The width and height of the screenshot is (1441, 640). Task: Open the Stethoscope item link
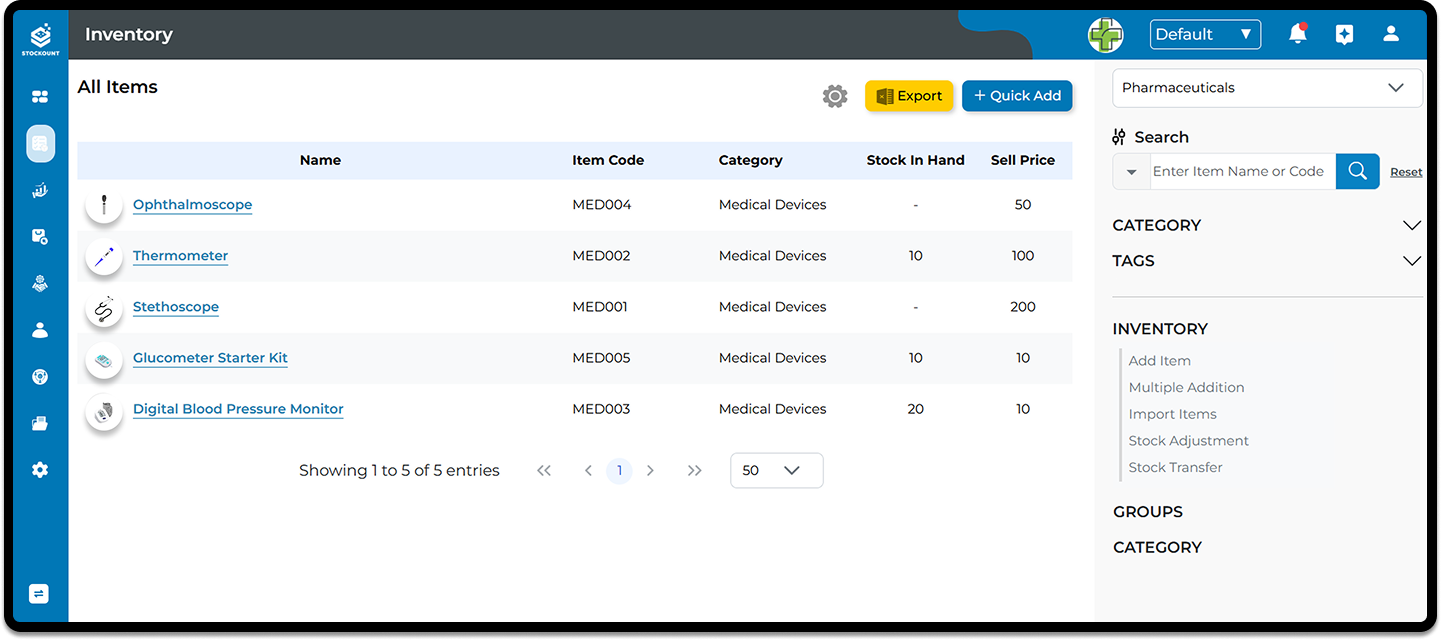[x=176, y=306]
